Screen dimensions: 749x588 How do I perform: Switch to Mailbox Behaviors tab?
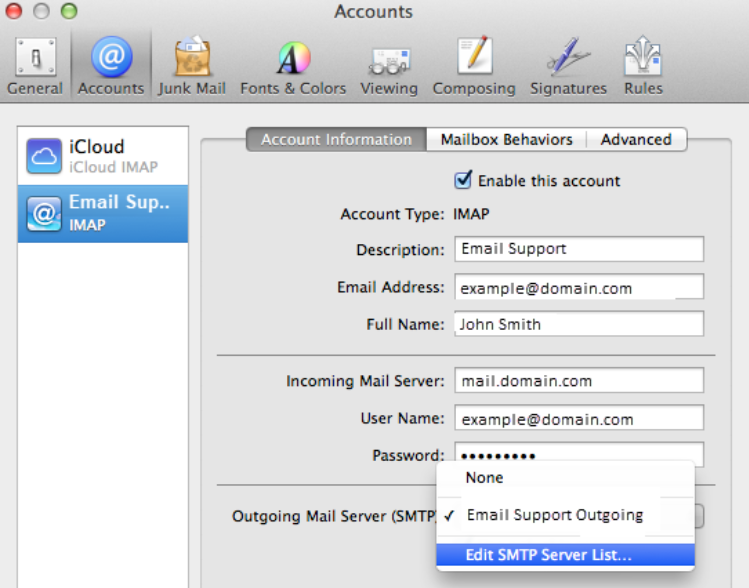coord(506,140)
